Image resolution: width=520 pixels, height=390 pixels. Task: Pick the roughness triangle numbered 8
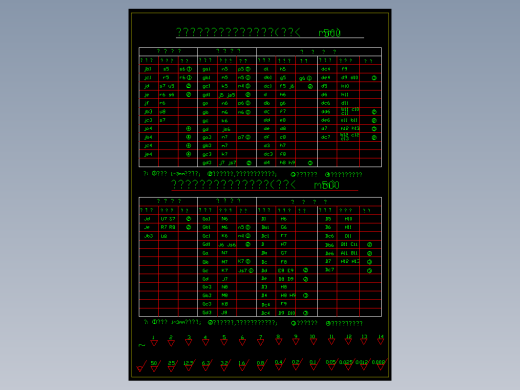(278, 340)
